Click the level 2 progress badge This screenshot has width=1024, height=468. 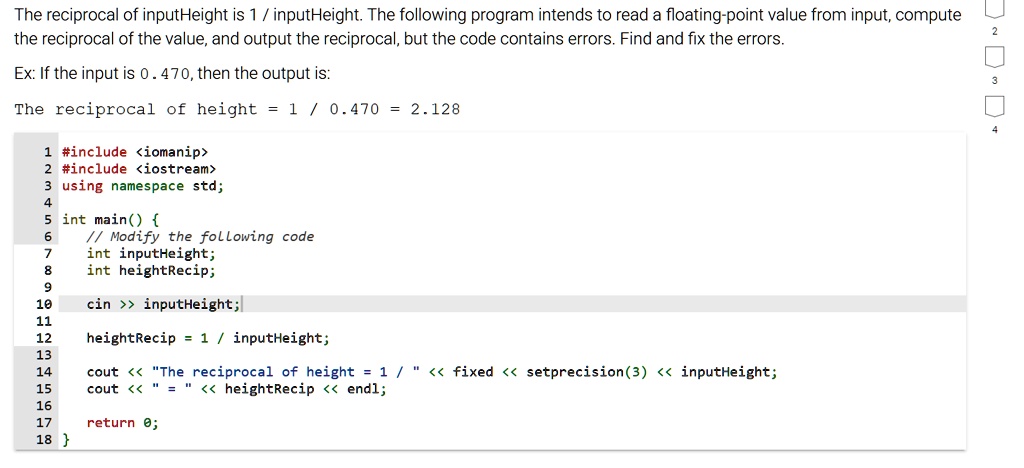(994, 11)
